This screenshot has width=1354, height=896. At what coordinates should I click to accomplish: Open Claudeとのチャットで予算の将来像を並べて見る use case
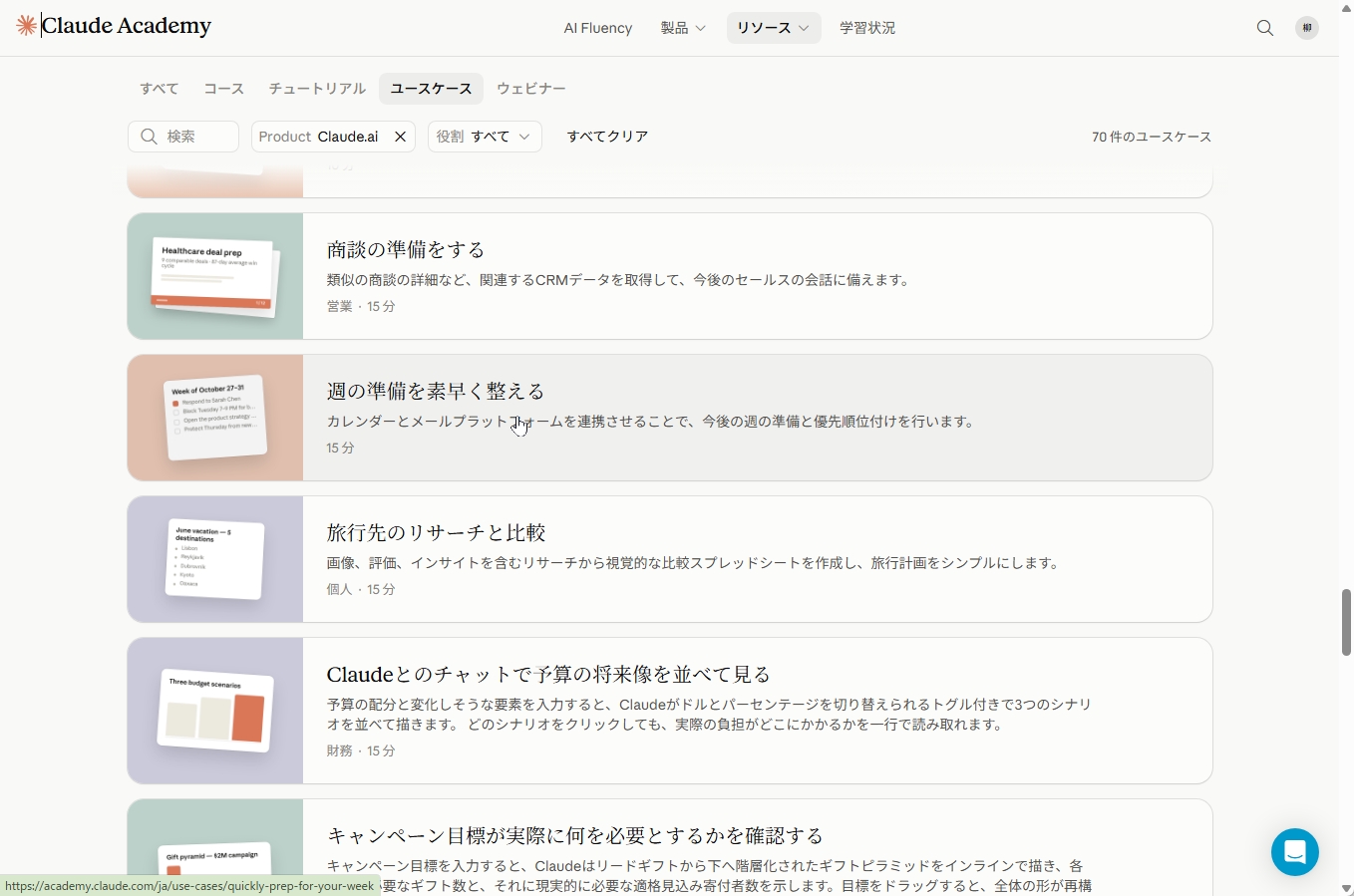coord(670,711)
